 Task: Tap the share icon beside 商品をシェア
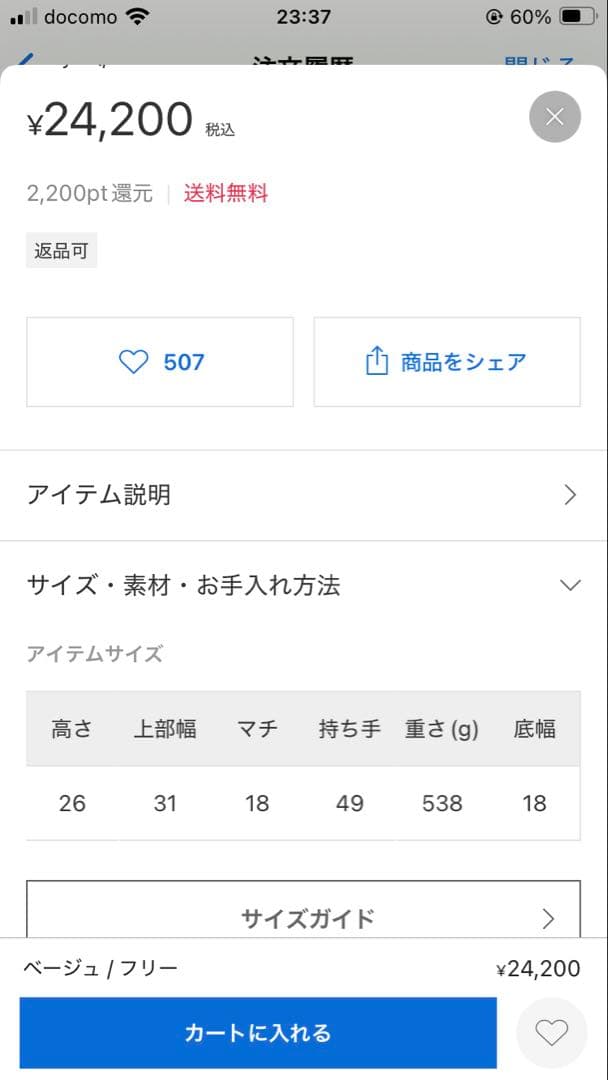coord(378,362)
